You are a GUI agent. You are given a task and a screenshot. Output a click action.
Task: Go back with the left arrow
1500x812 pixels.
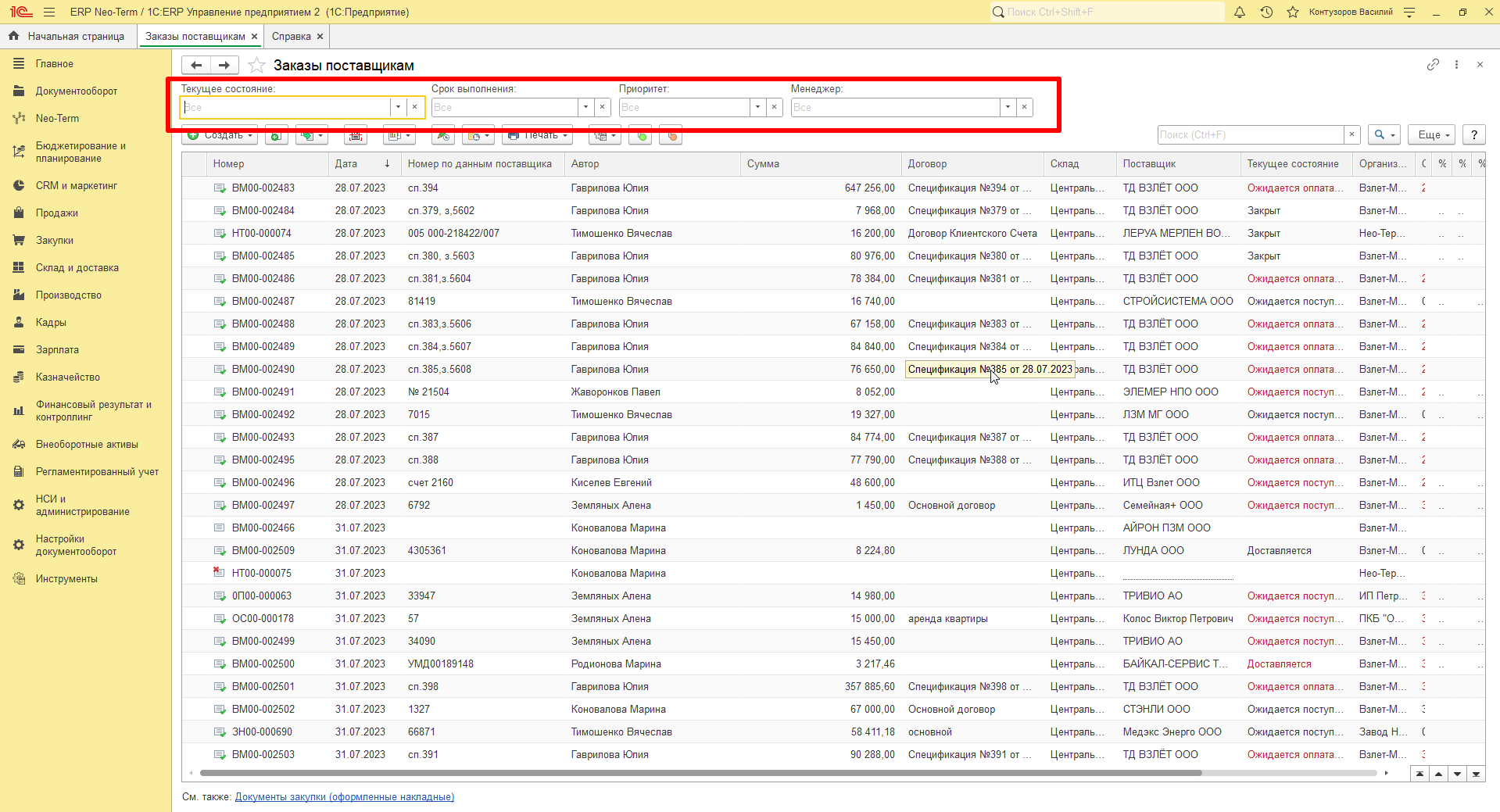196,65
